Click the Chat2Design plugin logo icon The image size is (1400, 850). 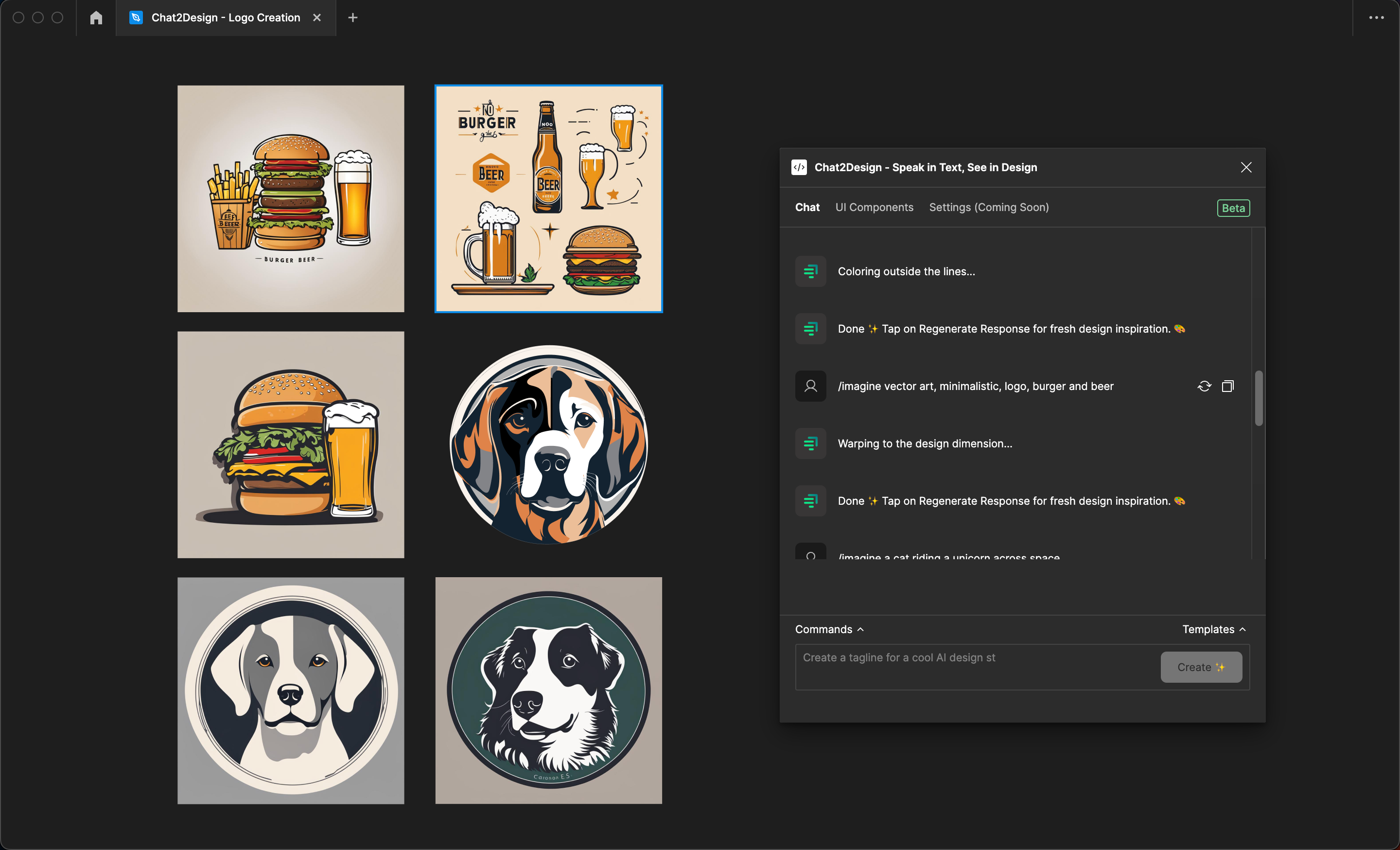(x=799, y=167)
